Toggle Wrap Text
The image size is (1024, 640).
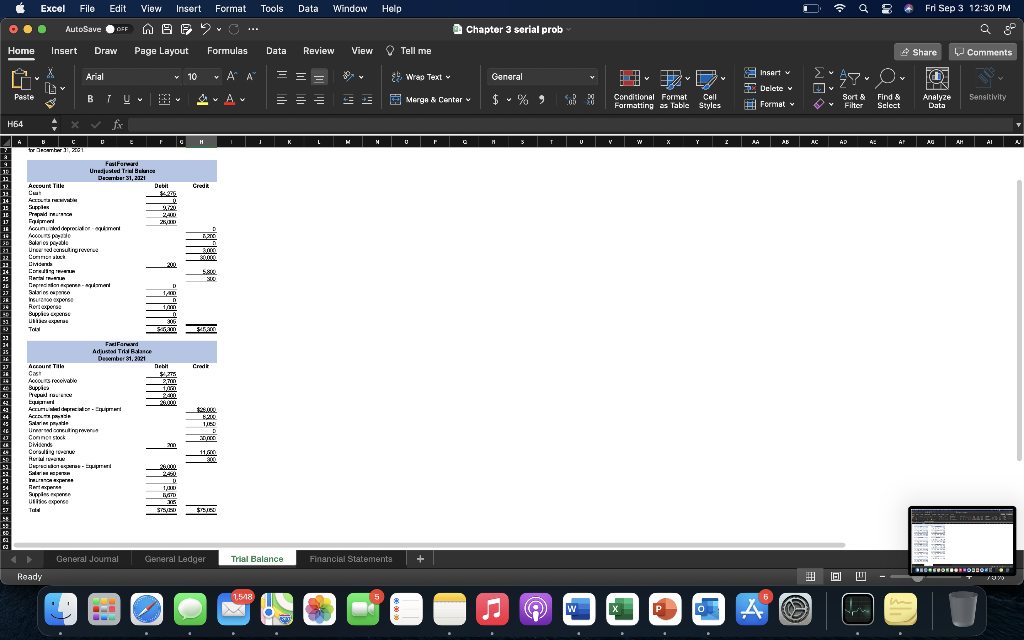pyautogui.click(x=421, y=76)
